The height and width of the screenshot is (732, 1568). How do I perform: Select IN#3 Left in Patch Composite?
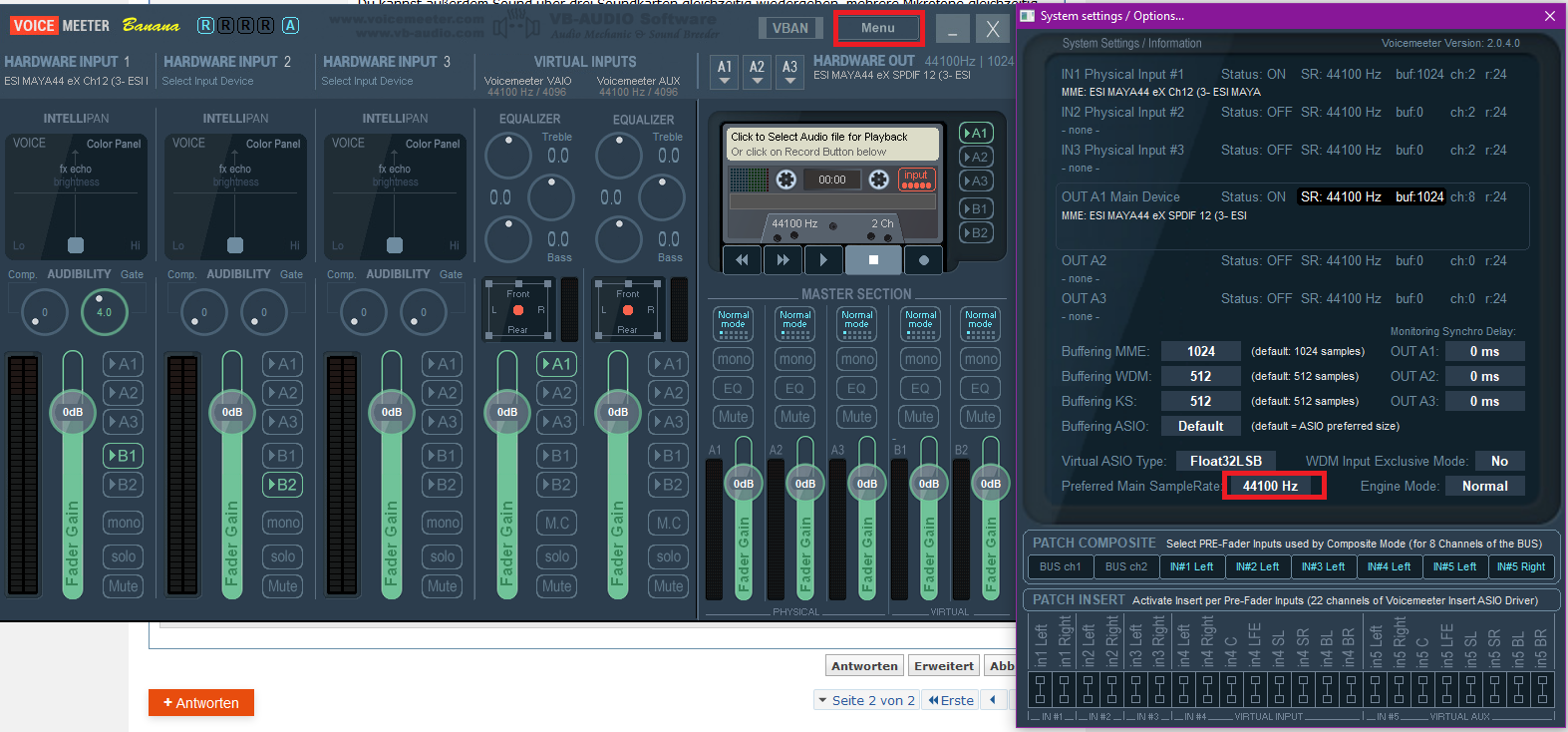coord(1324,566)
